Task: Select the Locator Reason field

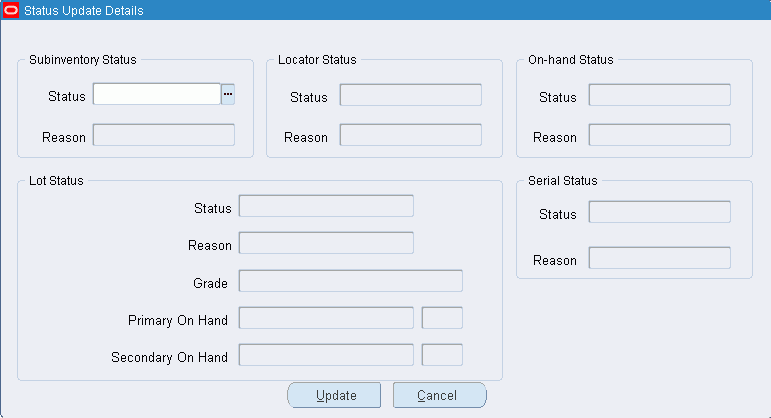Action: (x=411, y=135)
